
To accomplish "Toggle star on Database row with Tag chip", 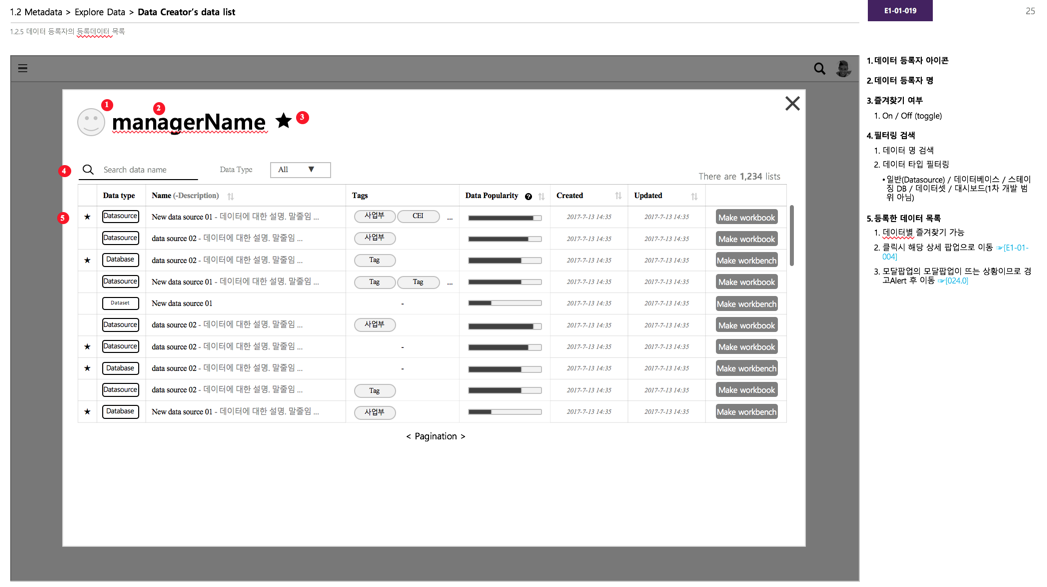I will click(87, 260).
